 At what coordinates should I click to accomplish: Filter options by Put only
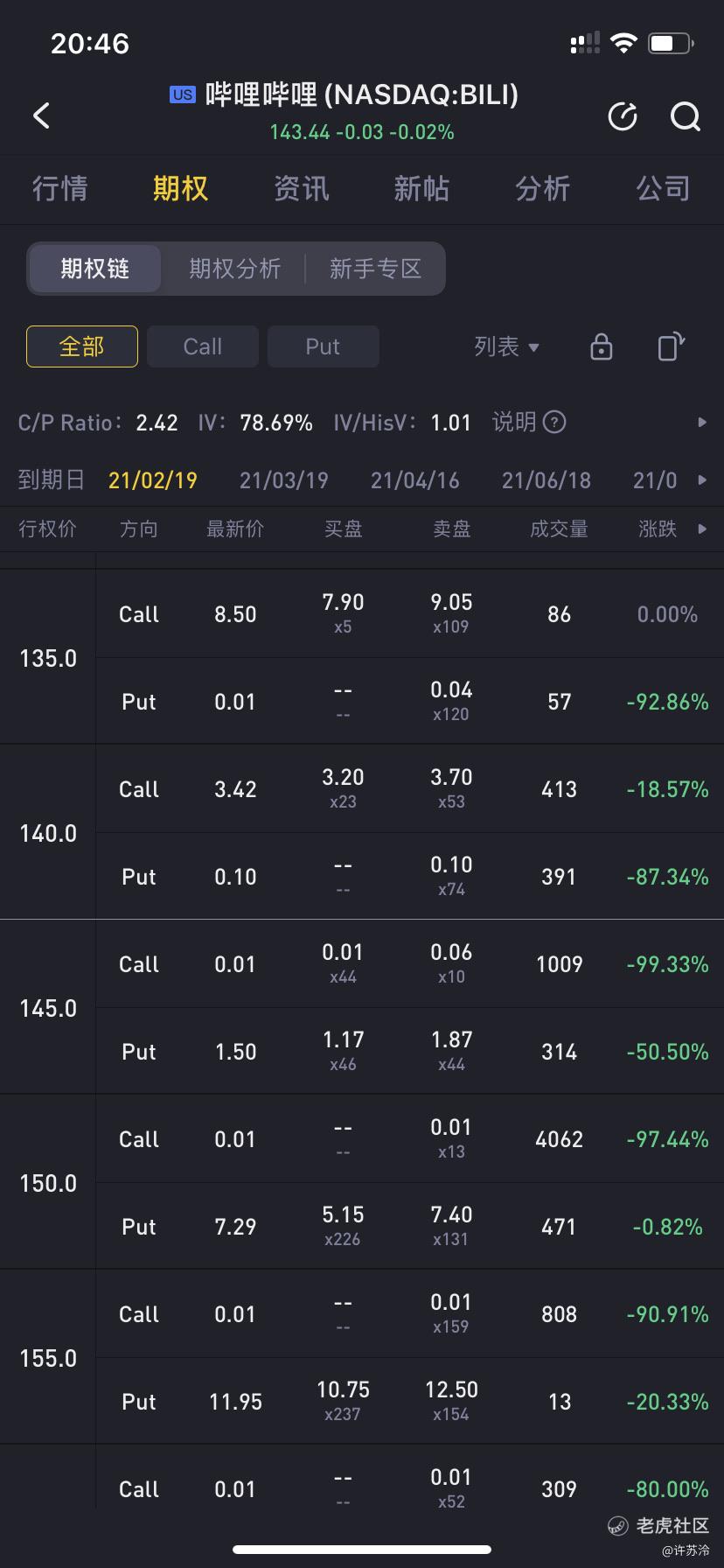click(323, 346)
